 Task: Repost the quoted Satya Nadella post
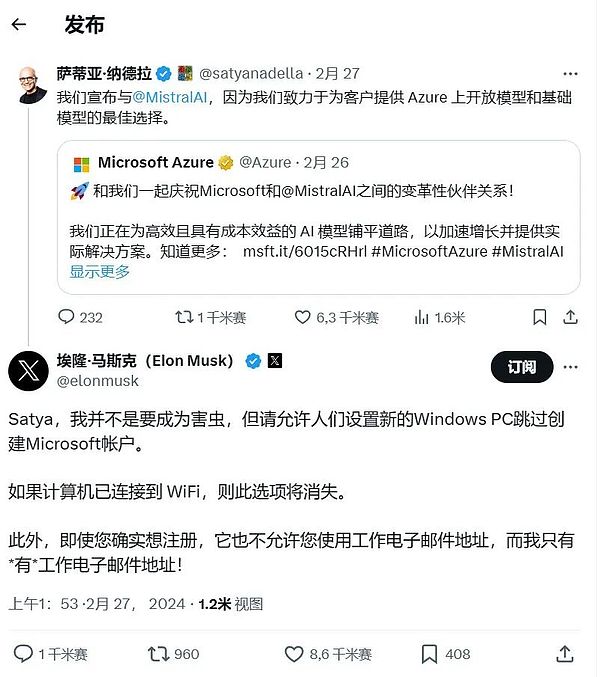tap(184, 317)
